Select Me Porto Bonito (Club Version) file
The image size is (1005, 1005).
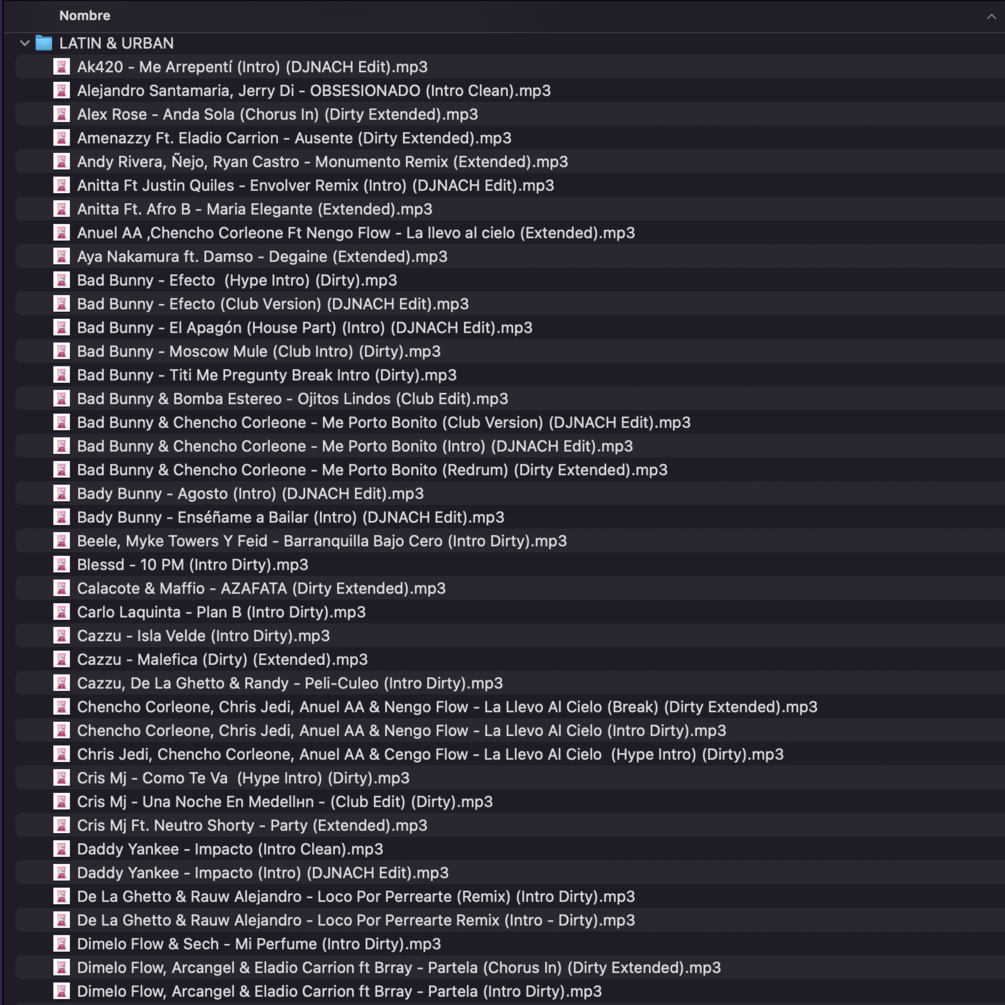[x=384, y=422]
